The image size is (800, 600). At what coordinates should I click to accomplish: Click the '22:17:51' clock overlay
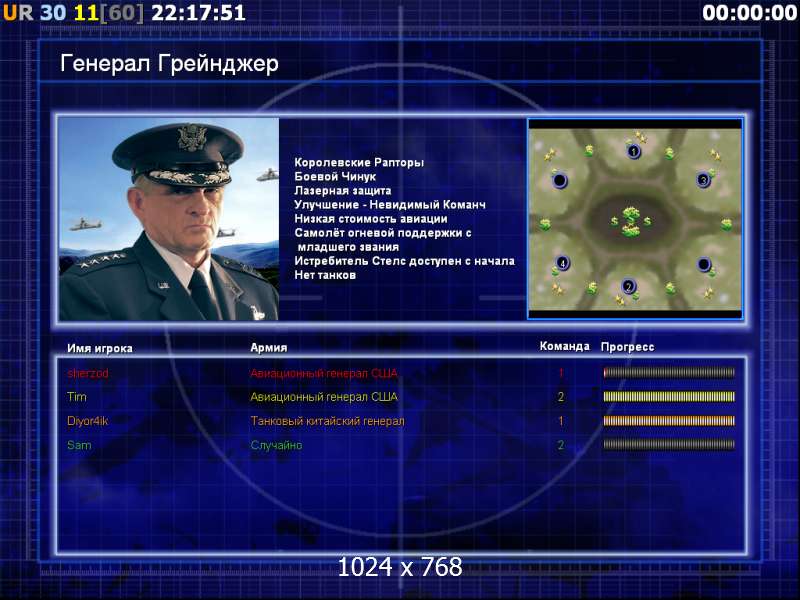pos(198,13)
